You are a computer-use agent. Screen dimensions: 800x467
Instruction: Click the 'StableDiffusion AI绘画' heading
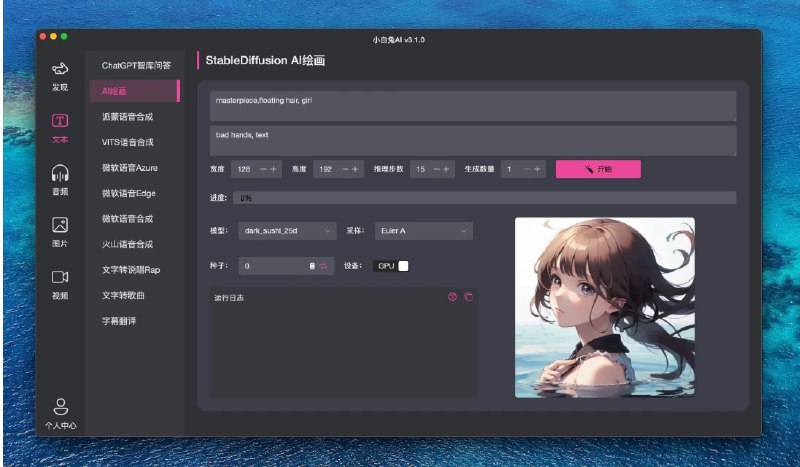coord(265,60)
